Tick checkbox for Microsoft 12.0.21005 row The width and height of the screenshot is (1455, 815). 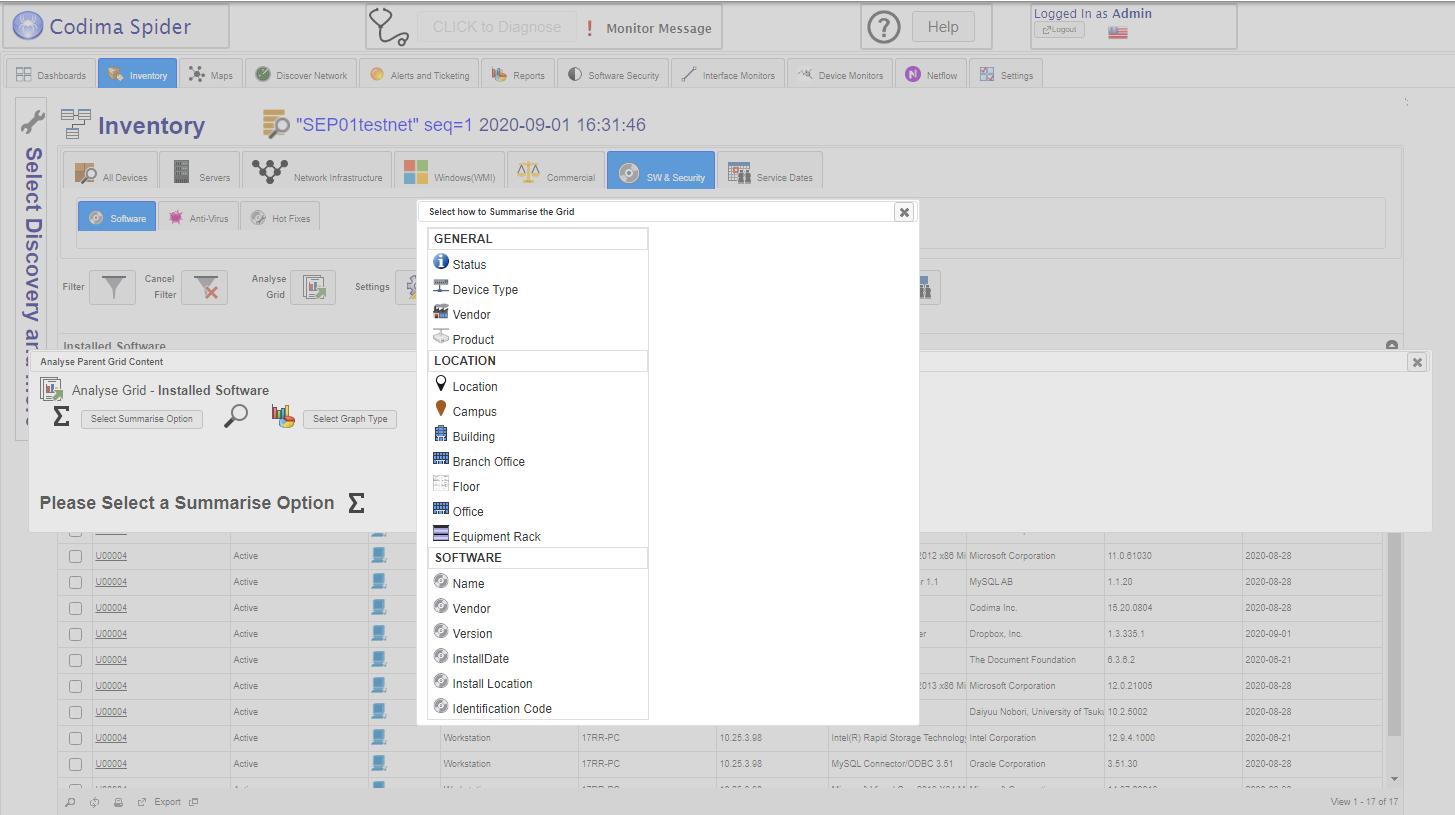(x=75, y=686)
